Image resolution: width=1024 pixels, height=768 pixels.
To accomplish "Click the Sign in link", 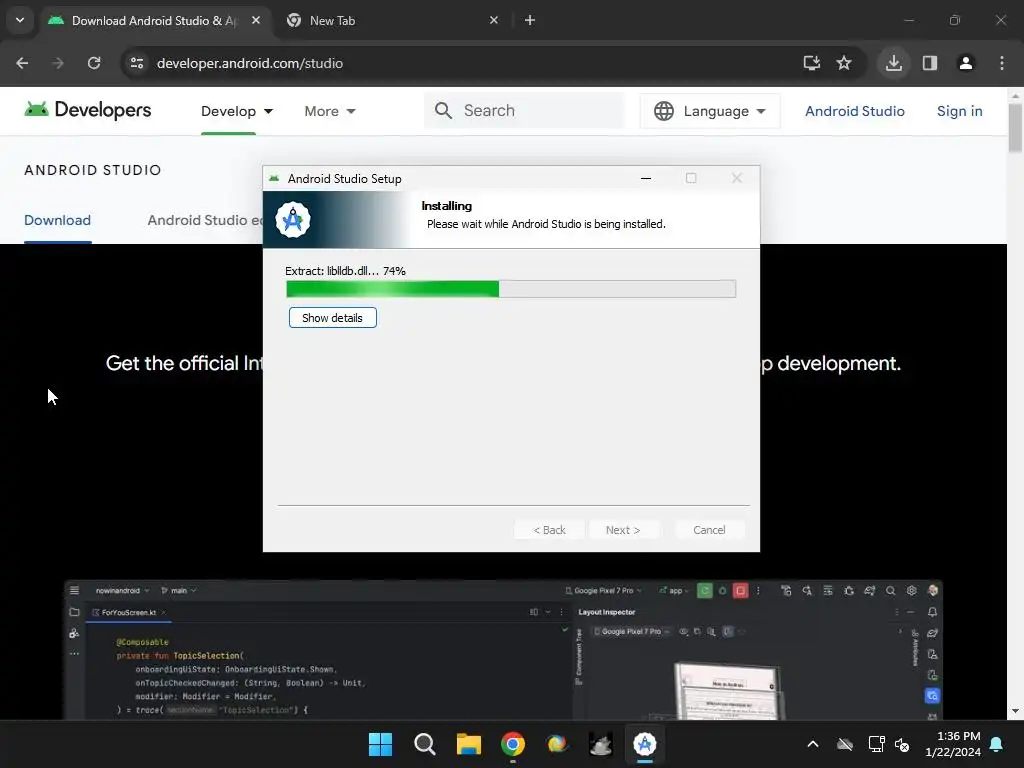I will pos(959,111).
